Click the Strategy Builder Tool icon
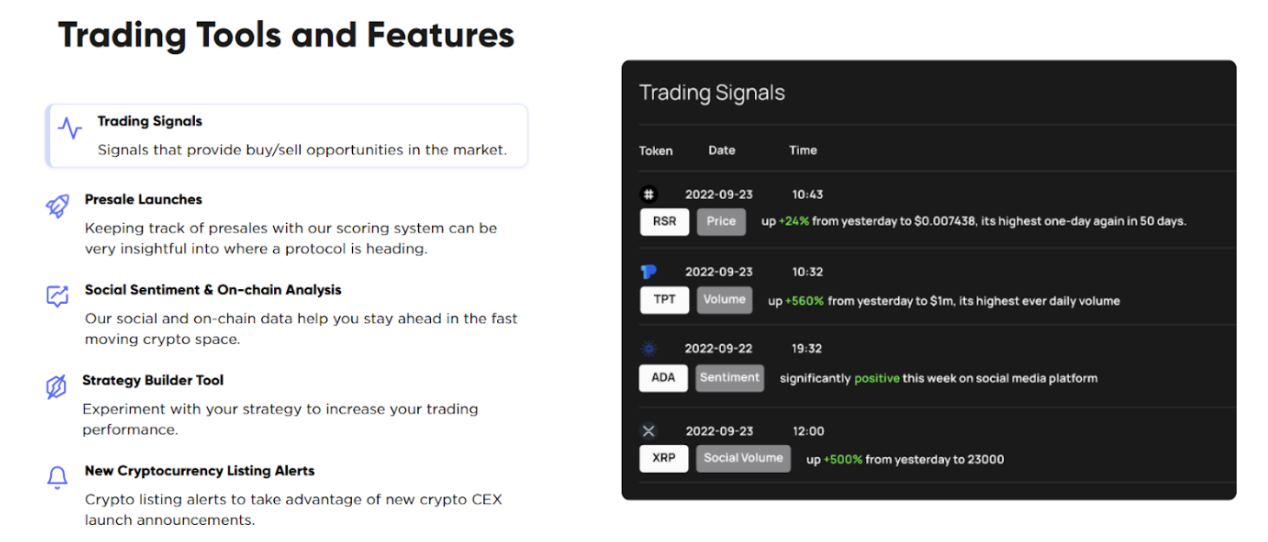The image size is (1268, 542). (x=56, y=387)
